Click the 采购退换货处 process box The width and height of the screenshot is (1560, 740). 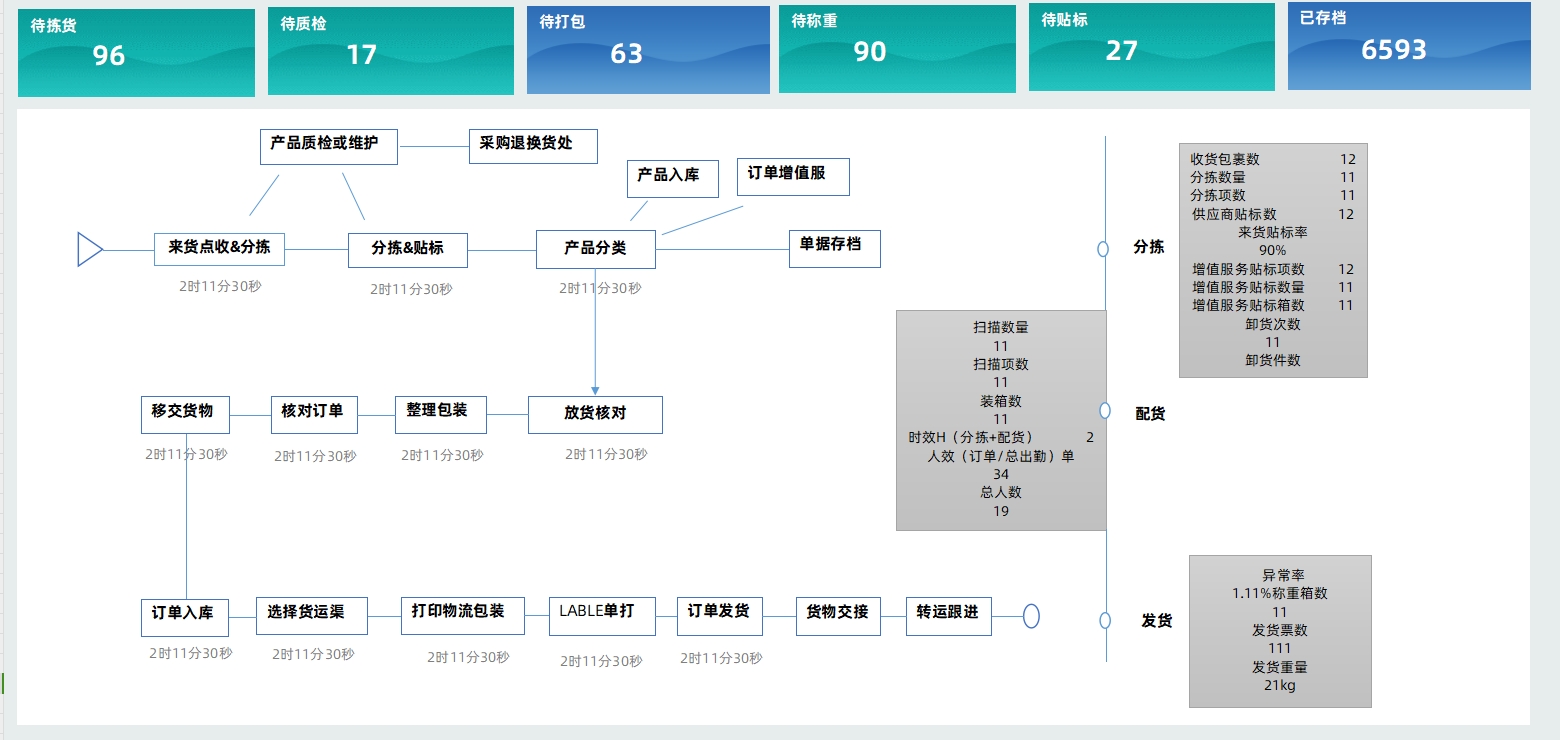pos(533,146)
